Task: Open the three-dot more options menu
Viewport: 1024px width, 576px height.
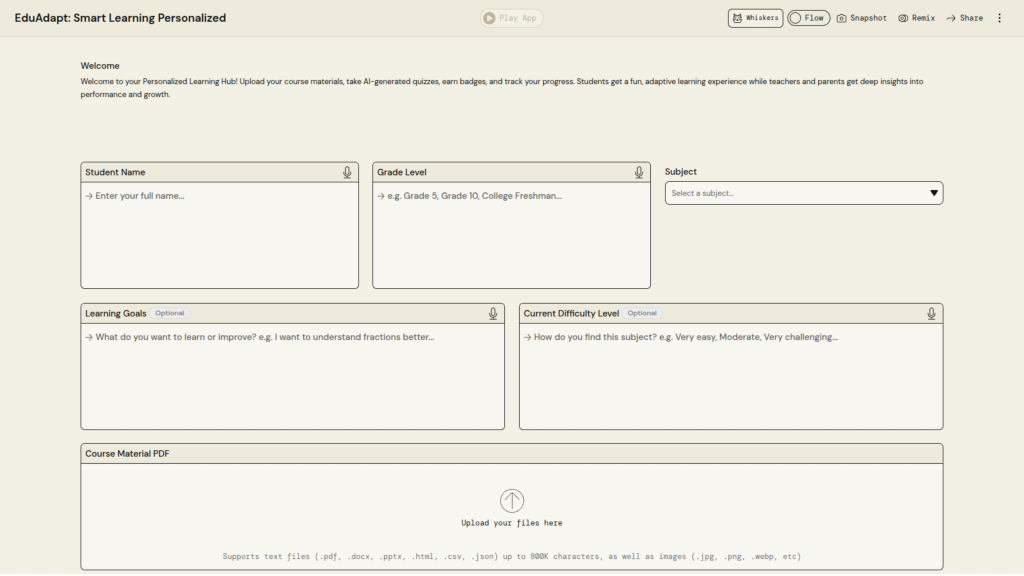Action: [x=999, y=18]
